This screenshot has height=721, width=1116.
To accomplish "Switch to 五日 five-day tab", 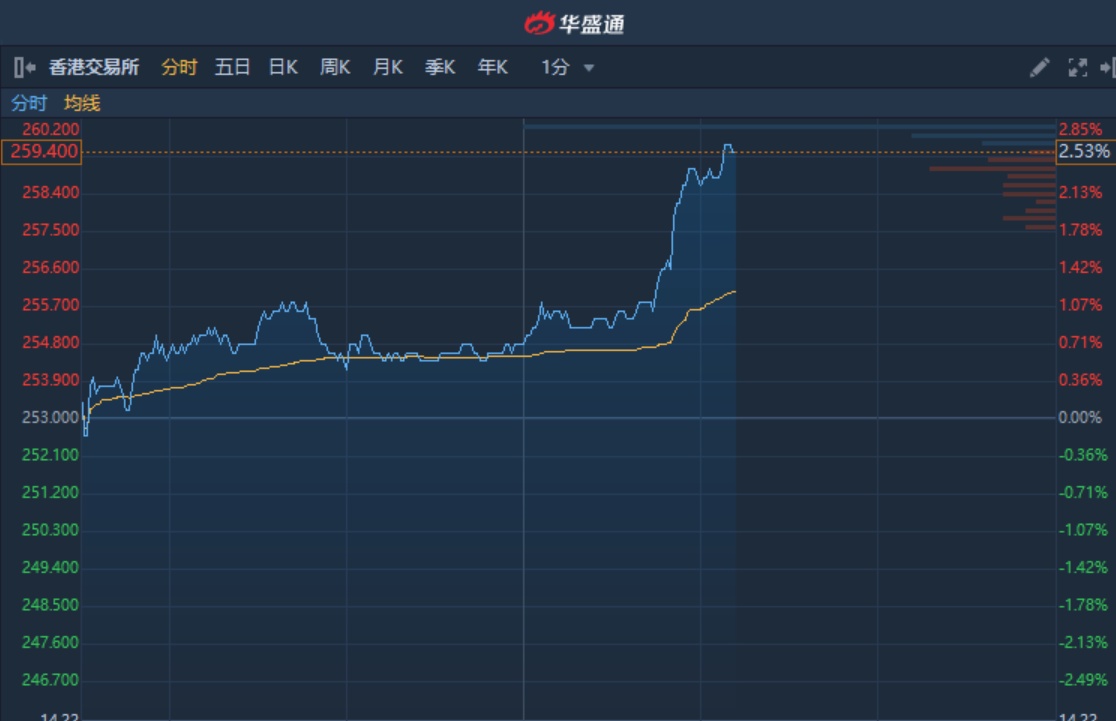I will coord(232,67).
